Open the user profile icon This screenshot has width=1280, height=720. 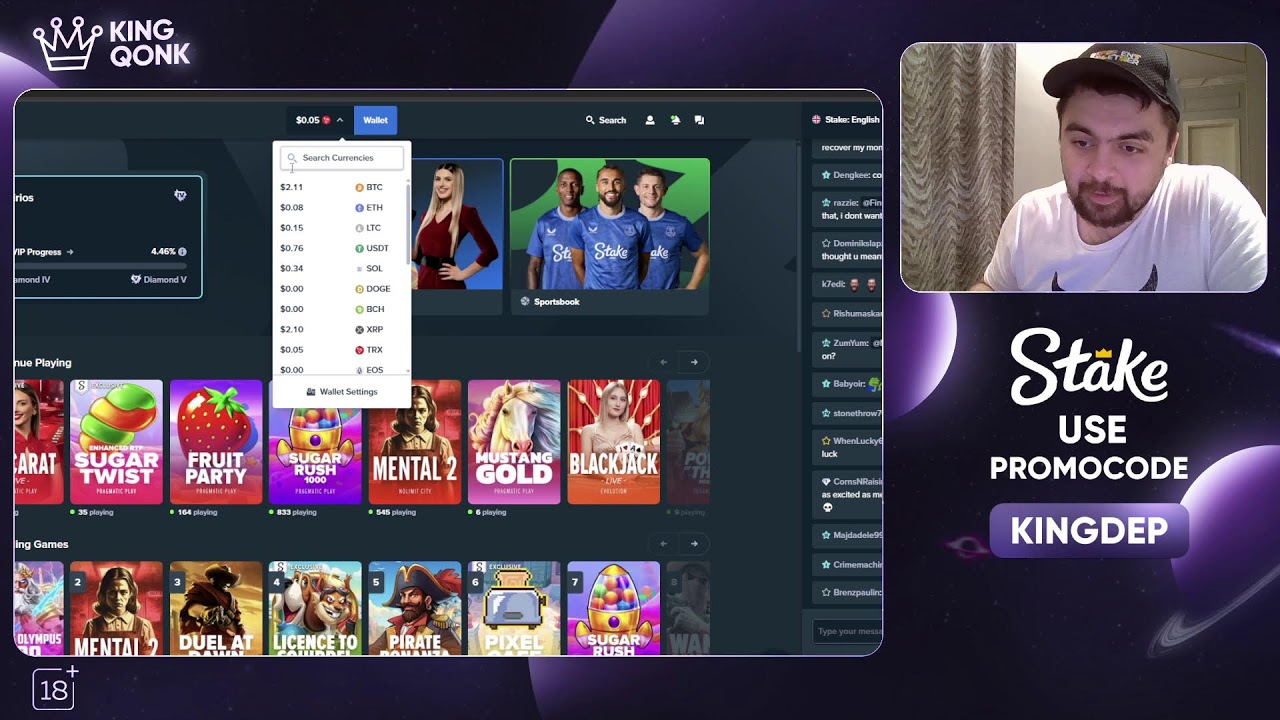click(650, 120)
